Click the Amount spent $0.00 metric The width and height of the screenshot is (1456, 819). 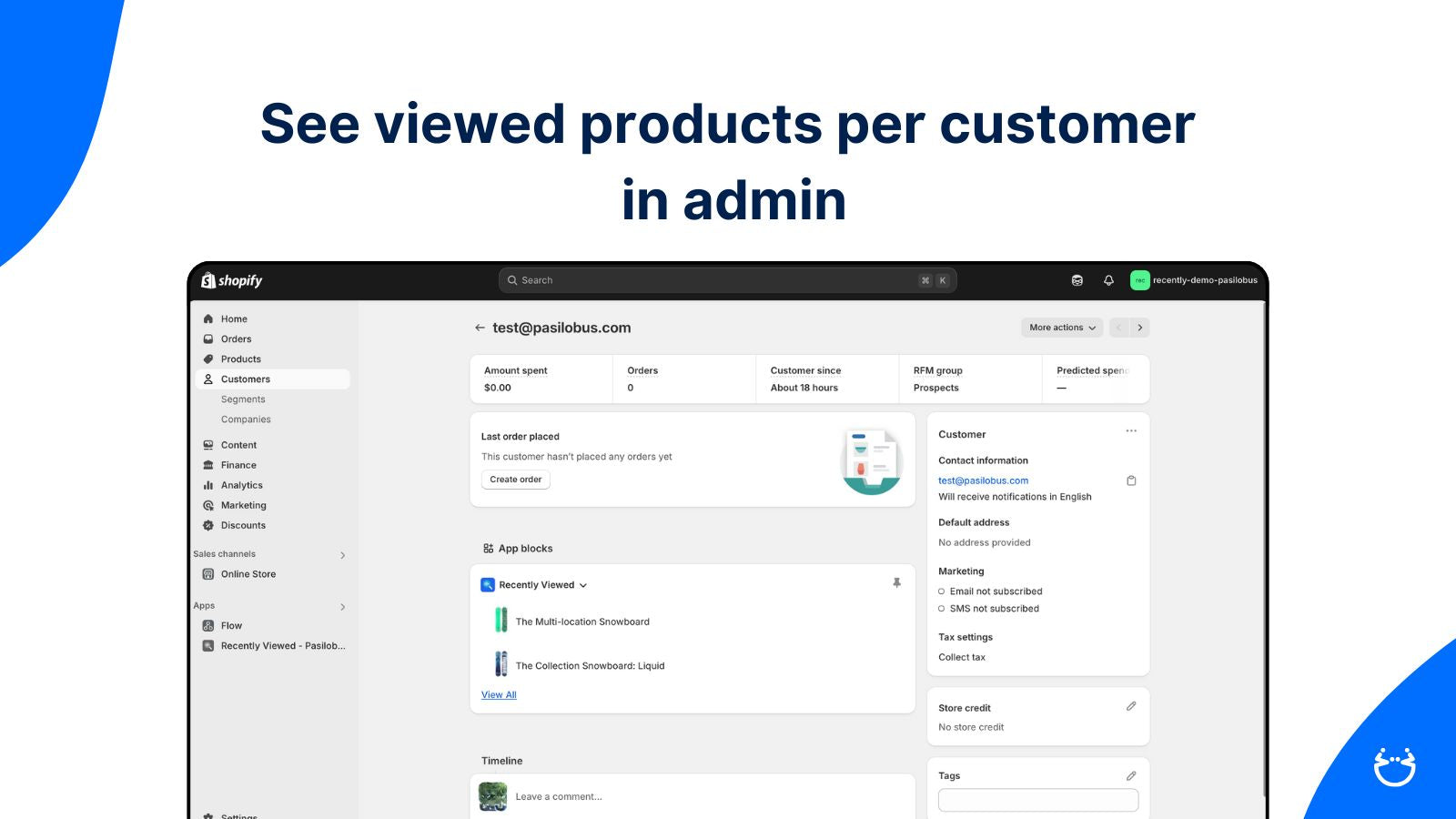click(x=541, y=379)
